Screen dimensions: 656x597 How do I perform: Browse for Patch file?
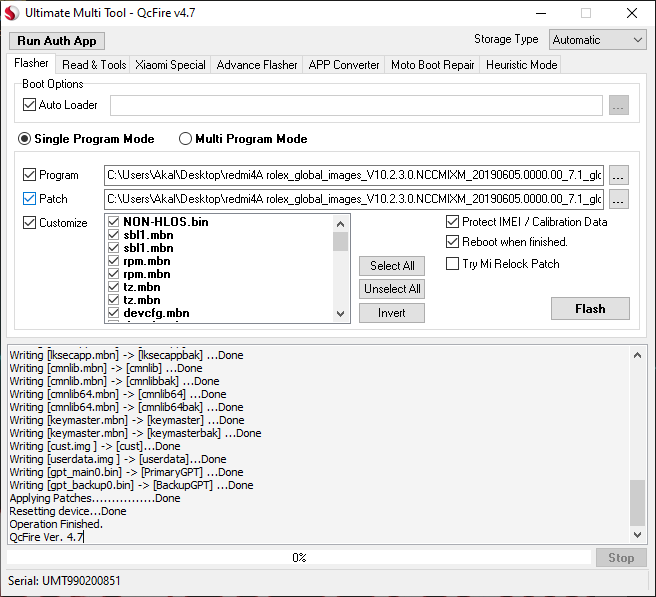(619, 199)
